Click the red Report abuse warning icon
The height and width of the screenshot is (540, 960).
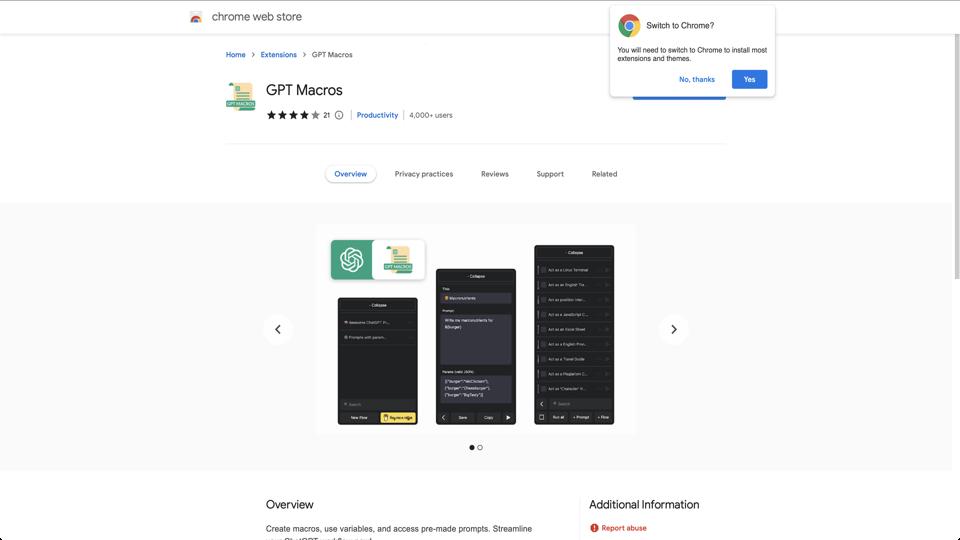(594, 528)
